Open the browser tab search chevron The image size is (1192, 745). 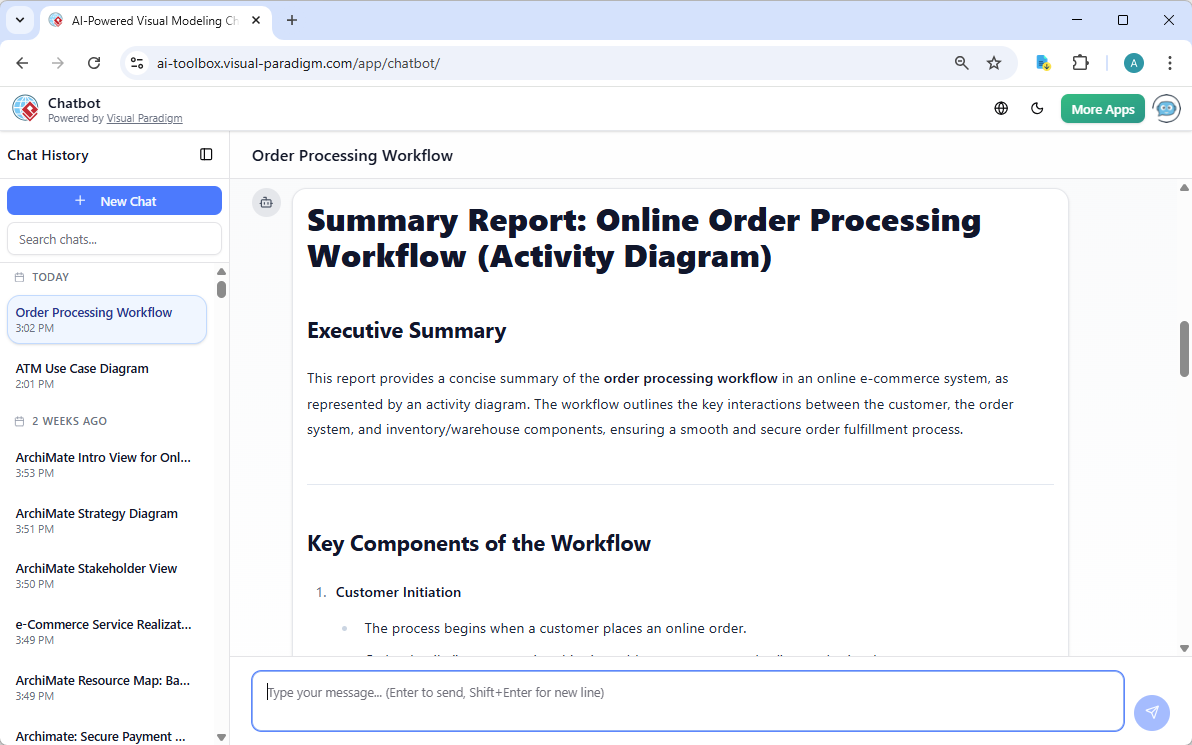[19, 20]
